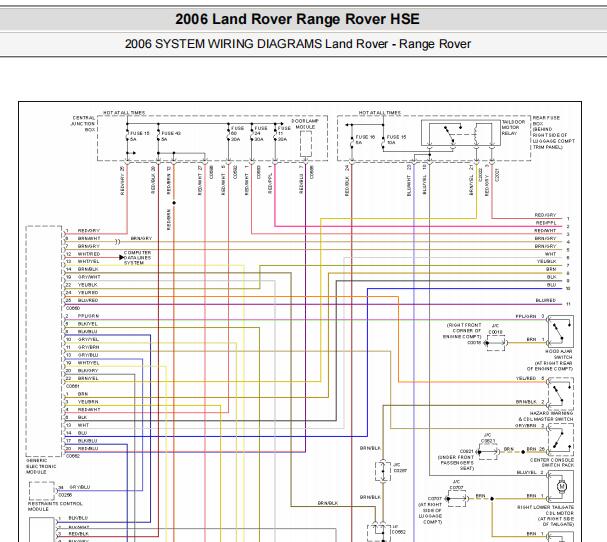Click the Hood Ajar Switch label
This screenshot has width=607, height=542.
click(x=550, y=360)
